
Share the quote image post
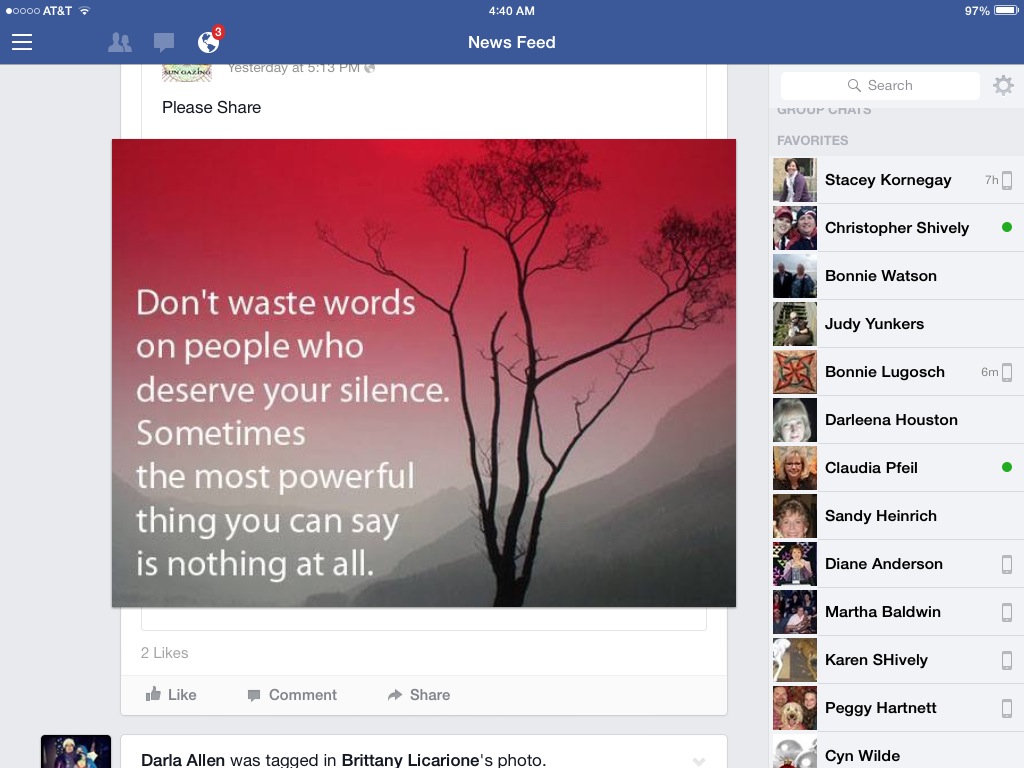(419, 695)
